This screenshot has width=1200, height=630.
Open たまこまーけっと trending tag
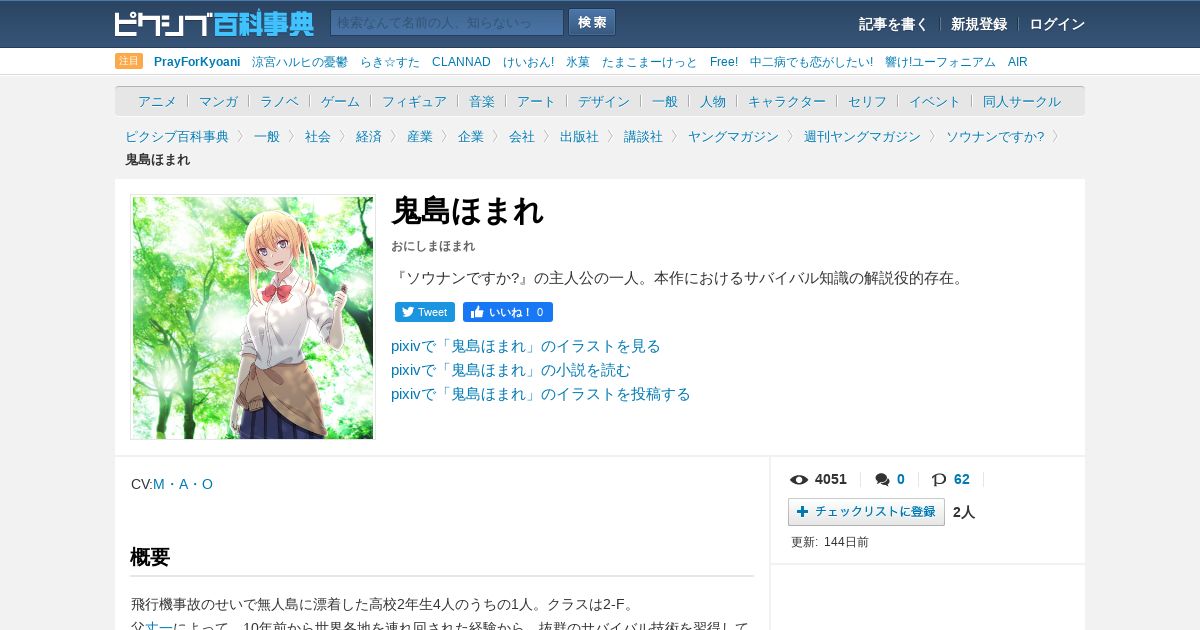(x=650, y=62)
